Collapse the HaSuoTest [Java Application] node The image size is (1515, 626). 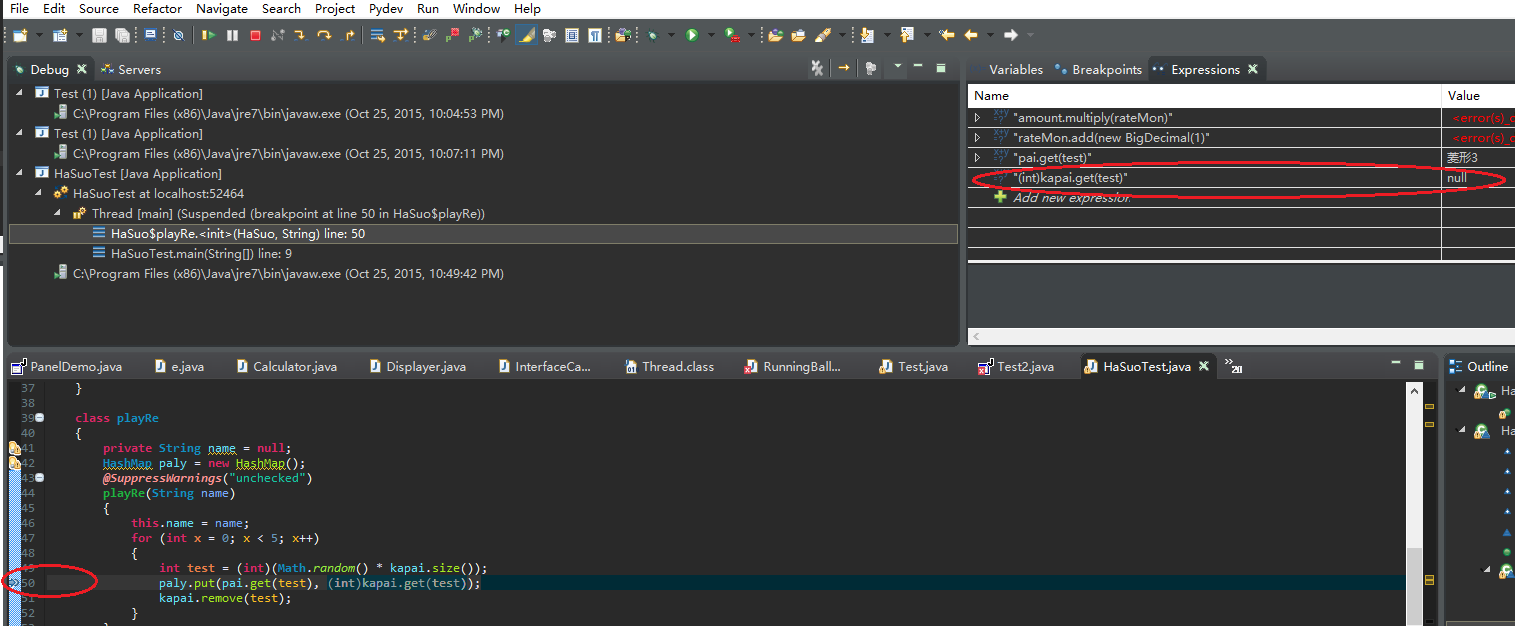[21, 174]
